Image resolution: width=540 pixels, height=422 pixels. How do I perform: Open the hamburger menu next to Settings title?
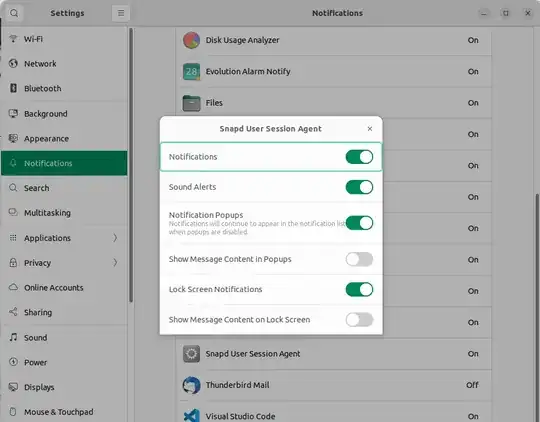point(121,13)
